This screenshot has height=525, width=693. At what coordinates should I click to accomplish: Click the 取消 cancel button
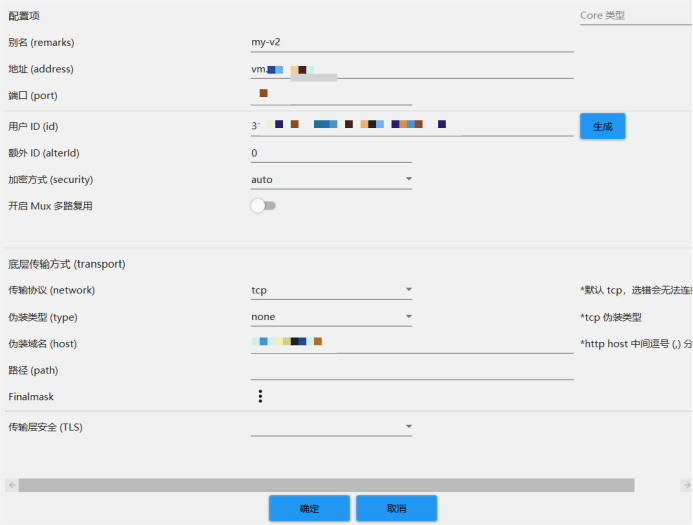click(396, 509)
